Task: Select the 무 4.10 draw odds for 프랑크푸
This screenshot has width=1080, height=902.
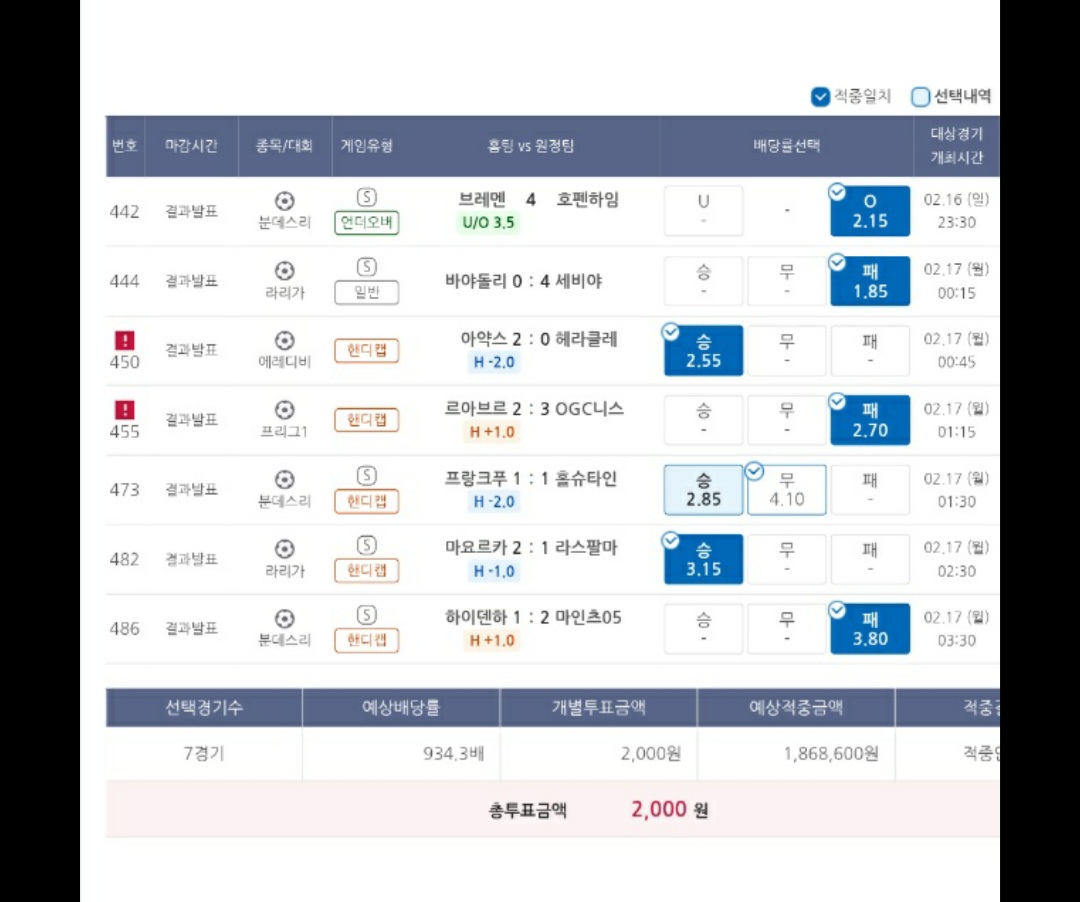Action: (787, 490)
